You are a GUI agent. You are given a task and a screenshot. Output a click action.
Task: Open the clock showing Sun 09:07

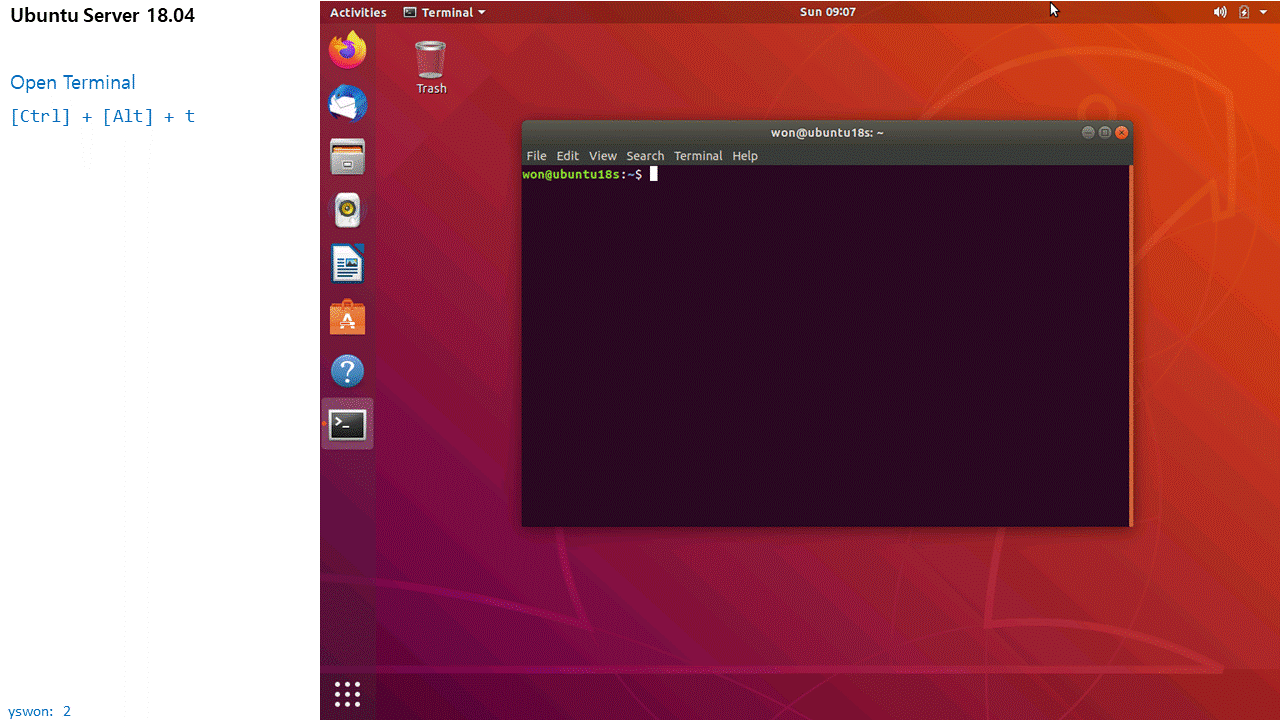828,12
